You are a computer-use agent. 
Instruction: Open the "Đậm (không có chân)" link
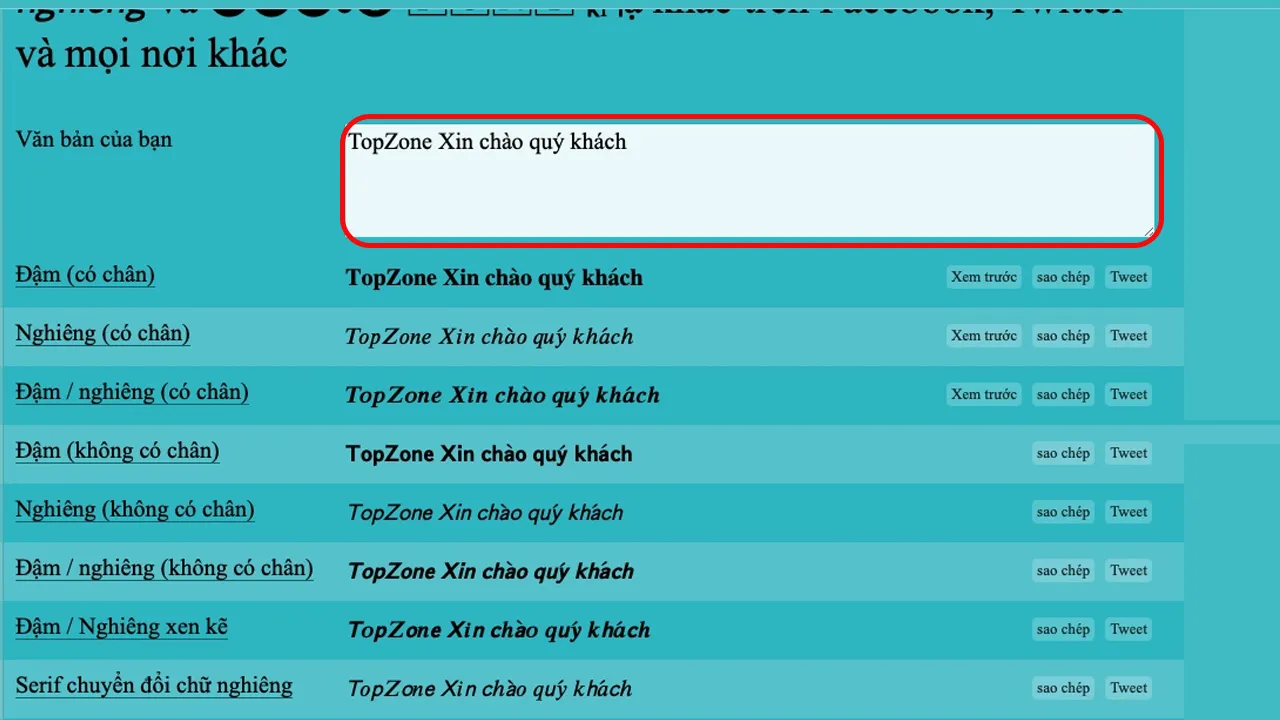(x=117, y=451)
